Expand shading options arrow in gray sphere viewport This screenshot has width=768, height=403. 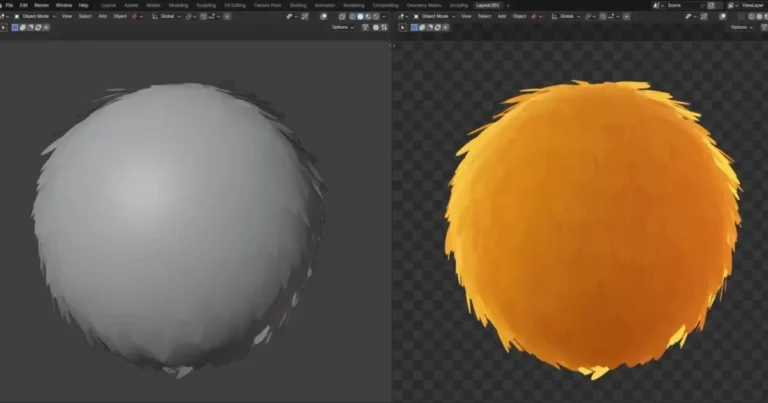(384, 16)
